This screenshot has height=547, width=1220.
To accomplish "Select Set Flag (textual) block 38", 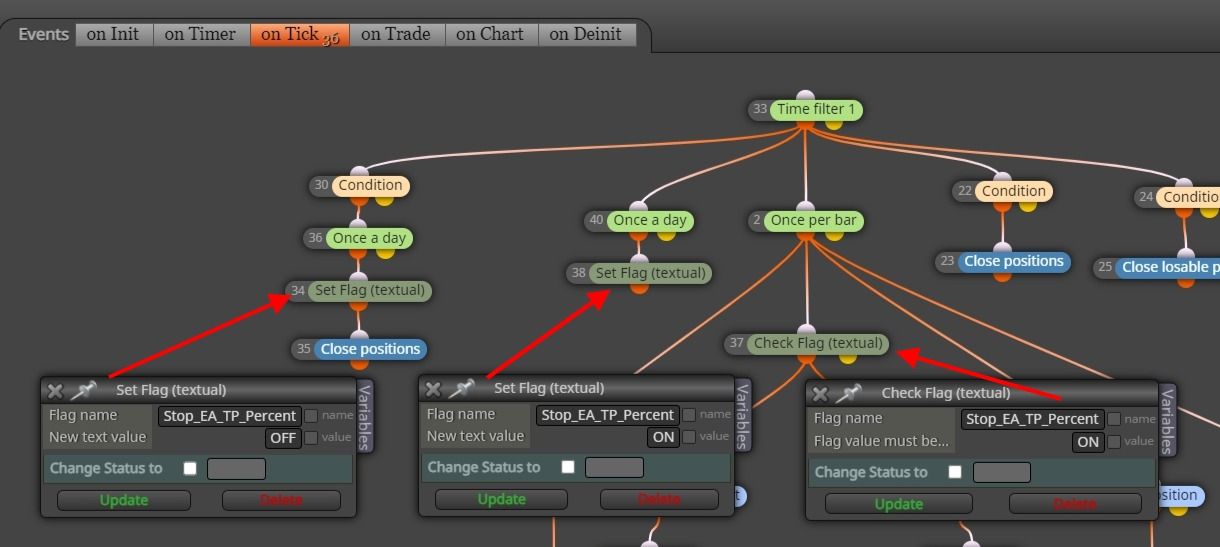I will (650, 273).
